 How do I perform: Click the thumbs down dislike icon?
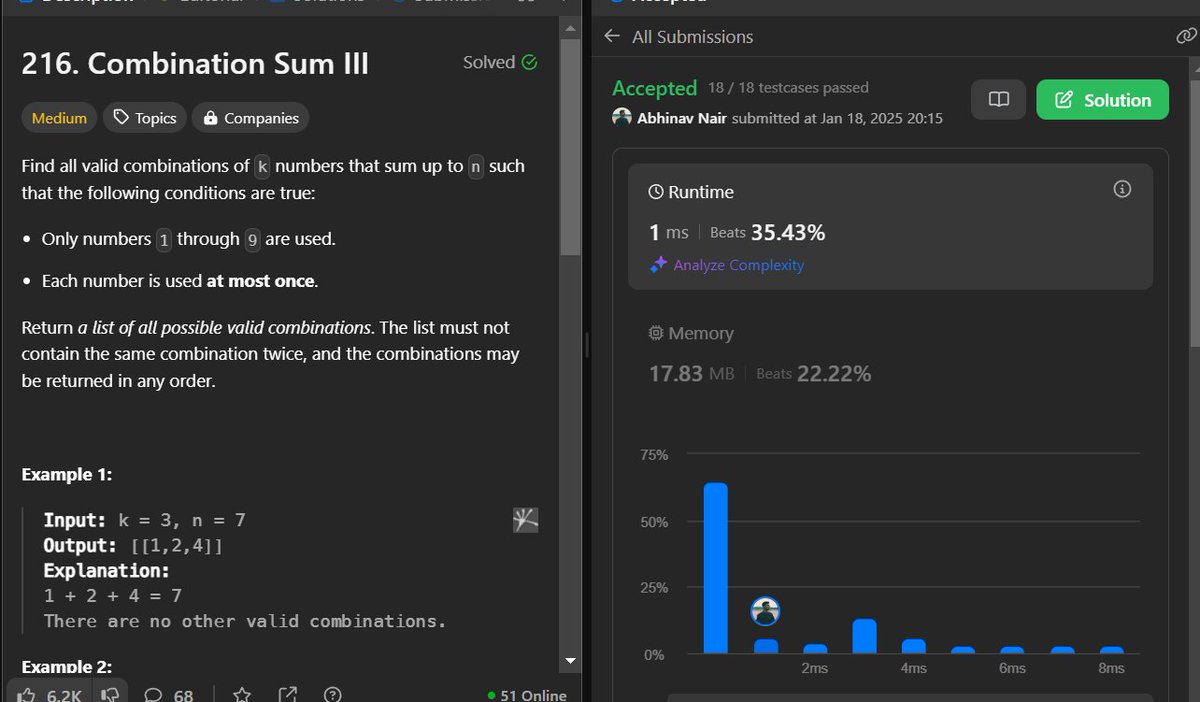pyautogui.click(x=112, y=694)
